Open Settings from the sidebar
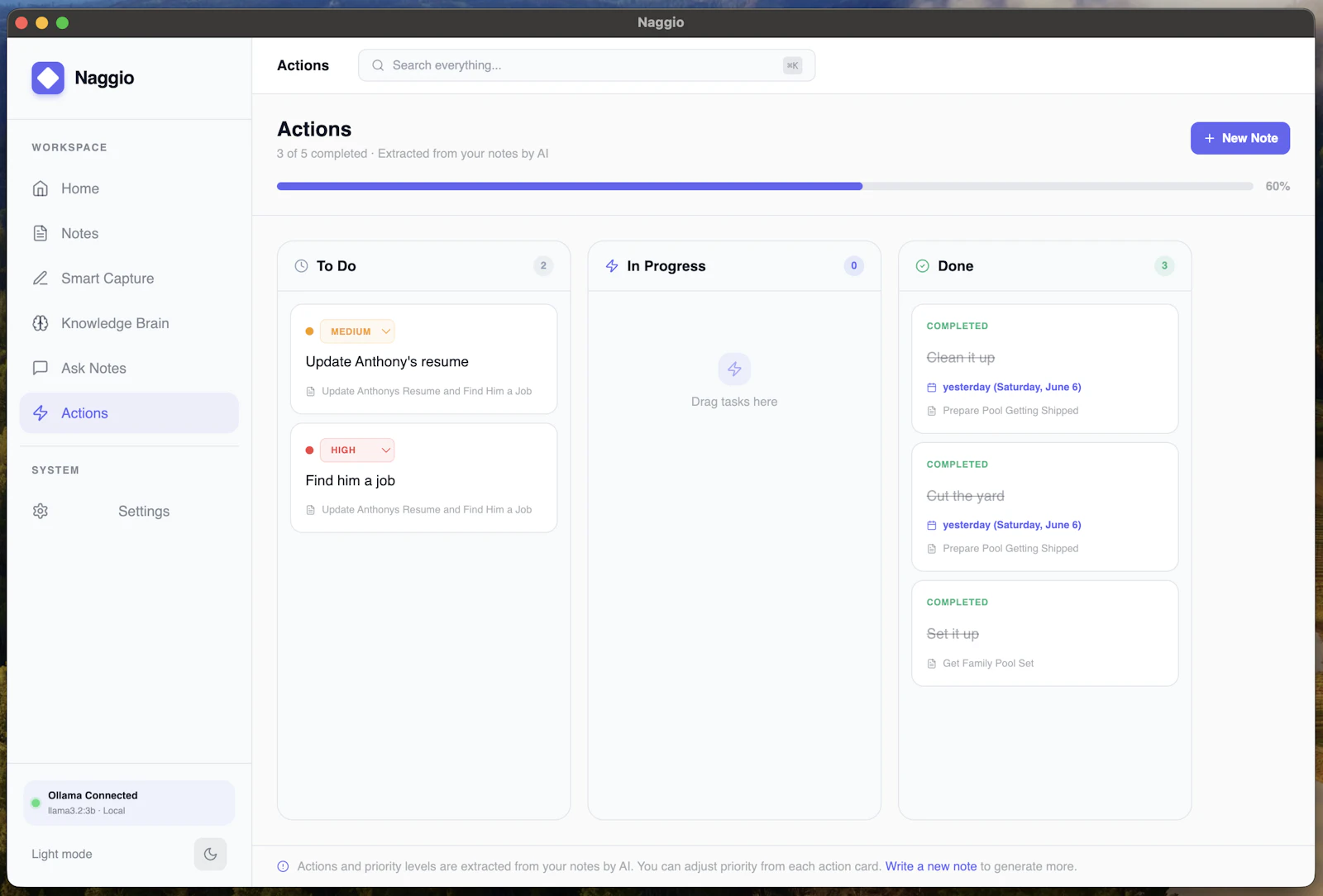This screenshot has width=1323, height=896. 129,511
